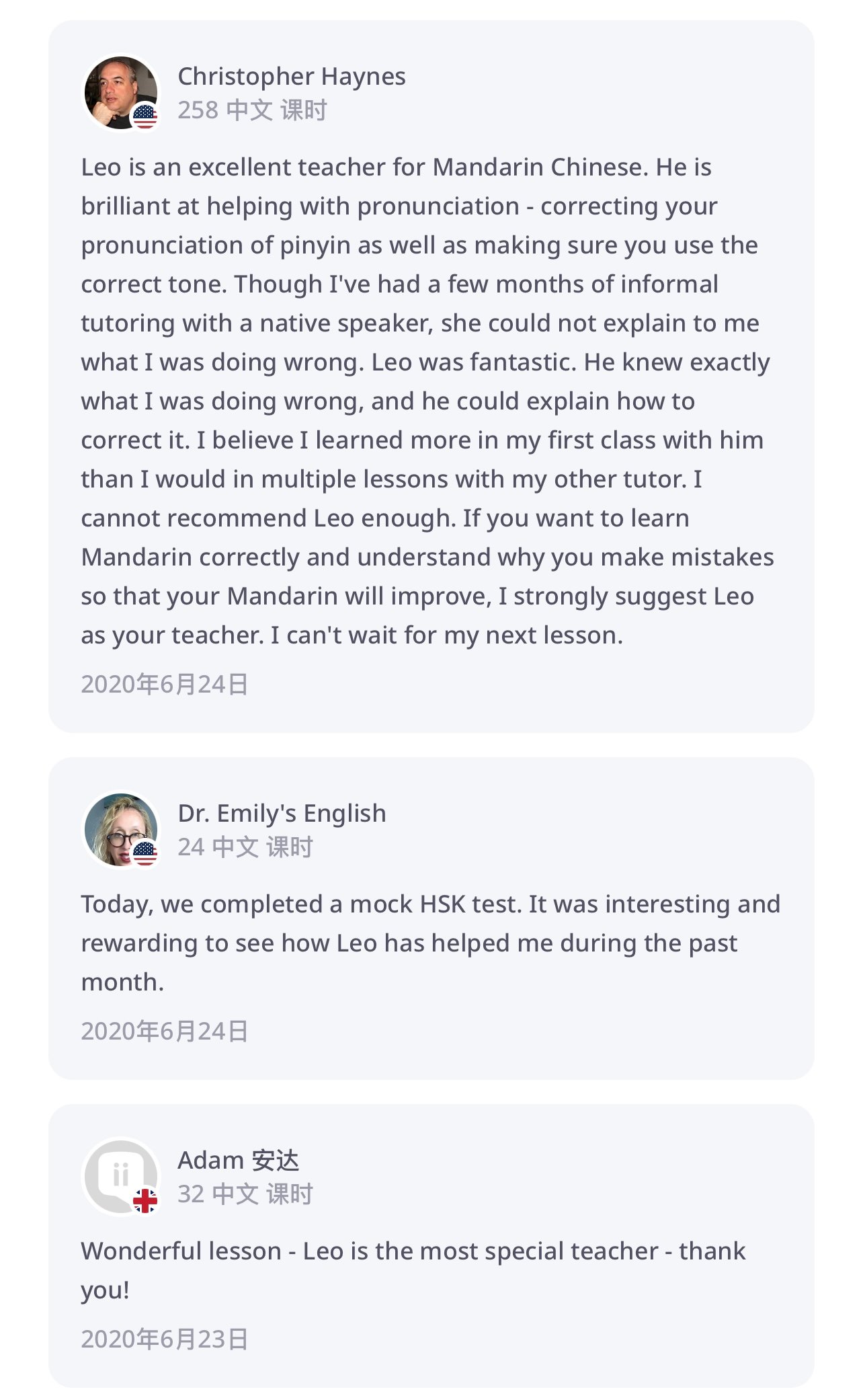Click the UK flag badge on Adam's avatar

[145, 1201]
